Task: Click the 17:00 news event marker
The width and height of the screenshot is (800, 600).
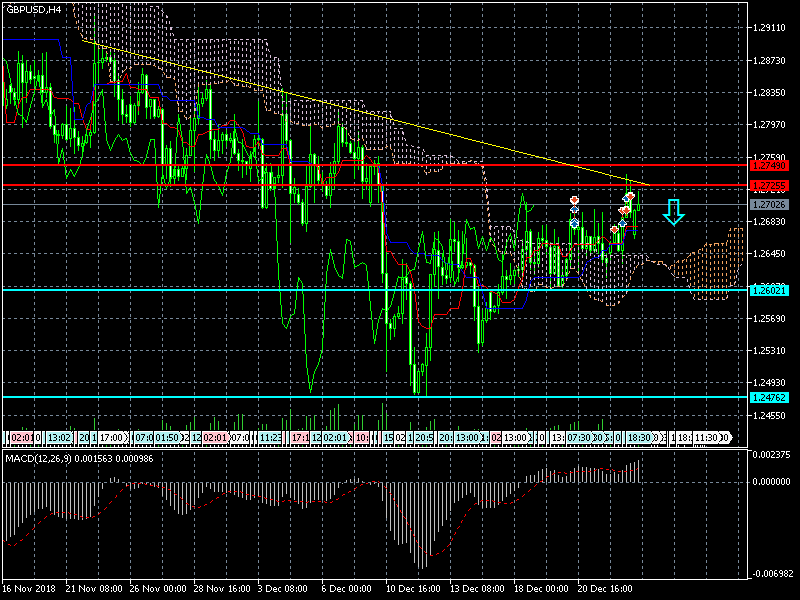Action: [x=111, y=438]
